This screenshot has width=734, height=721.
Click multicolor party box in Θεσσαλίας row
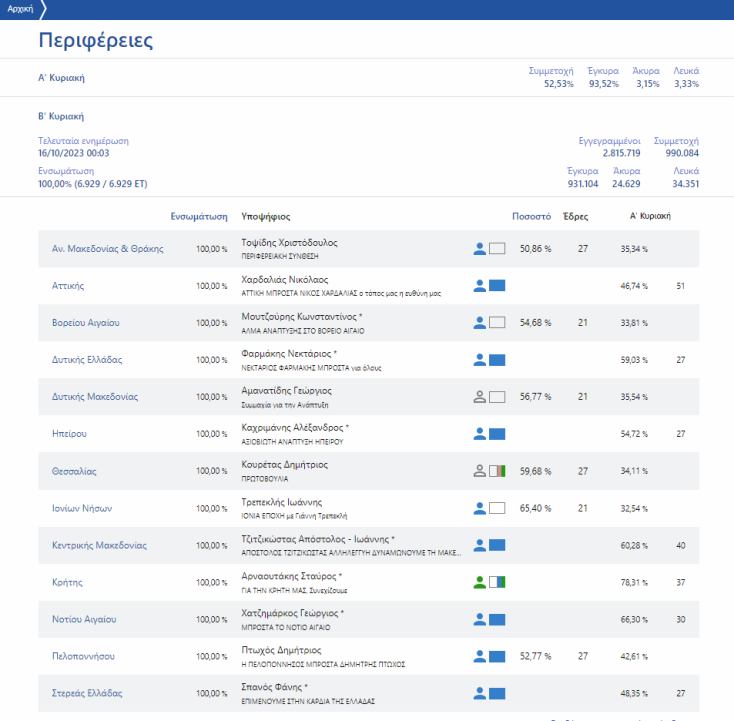(497, 471)
